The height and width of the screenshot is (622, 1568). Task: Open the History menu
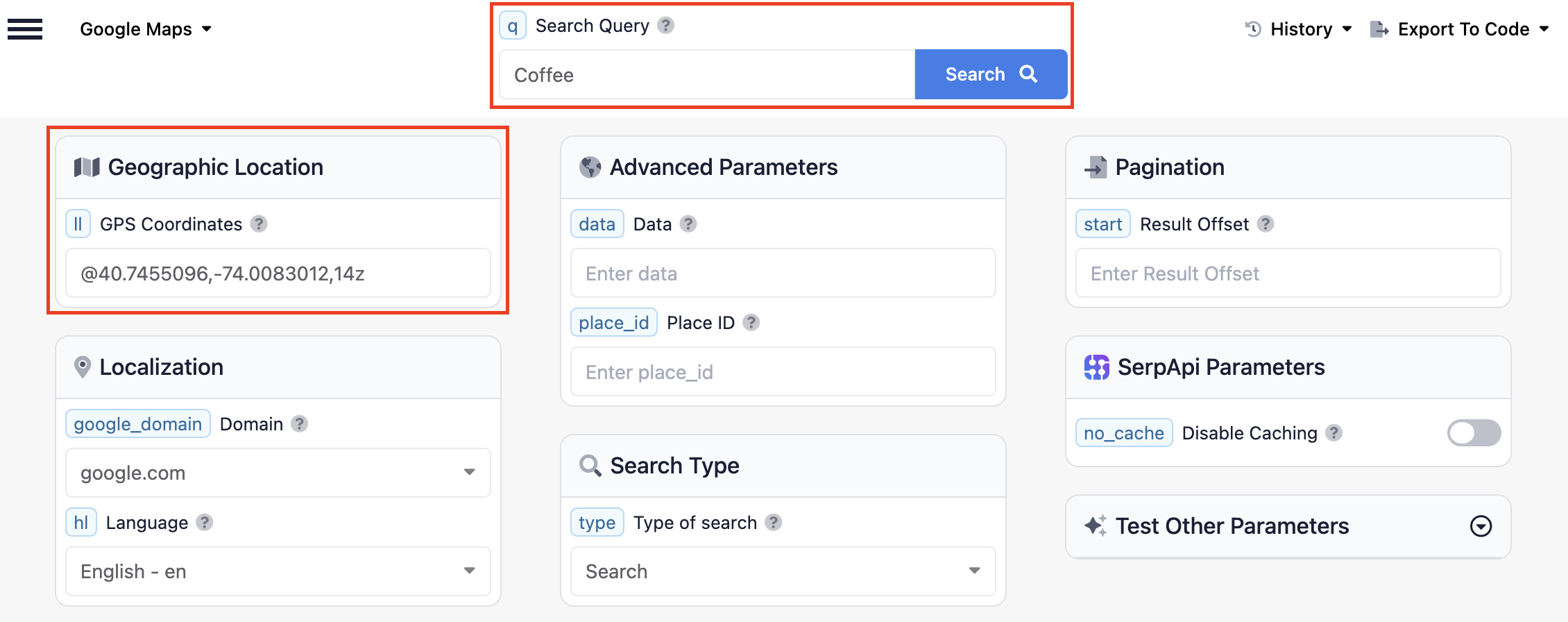coord(1299,29)
